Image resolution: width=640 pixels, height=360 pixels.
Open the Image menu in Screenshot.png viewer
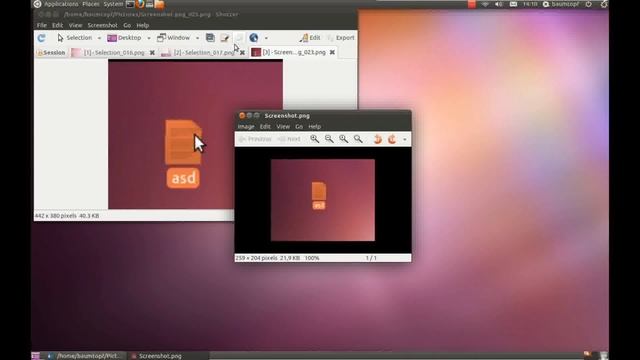coord(246,127)
